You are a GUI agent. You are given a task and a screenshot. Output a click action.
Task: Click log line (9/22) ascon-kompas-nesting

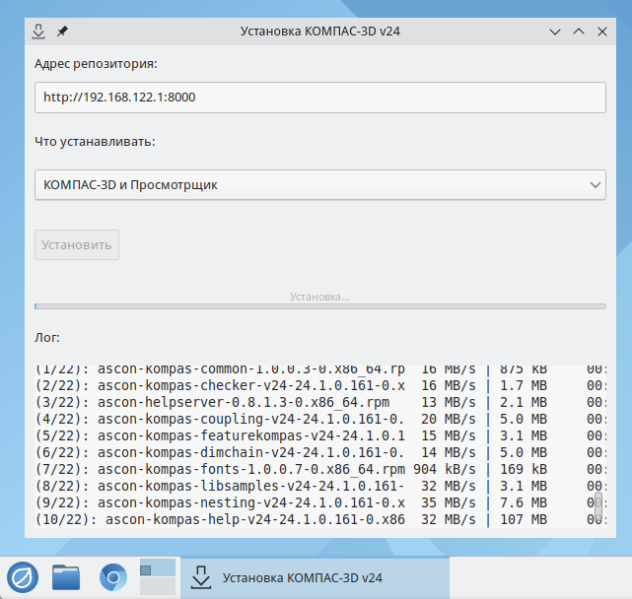pos(321,503)
